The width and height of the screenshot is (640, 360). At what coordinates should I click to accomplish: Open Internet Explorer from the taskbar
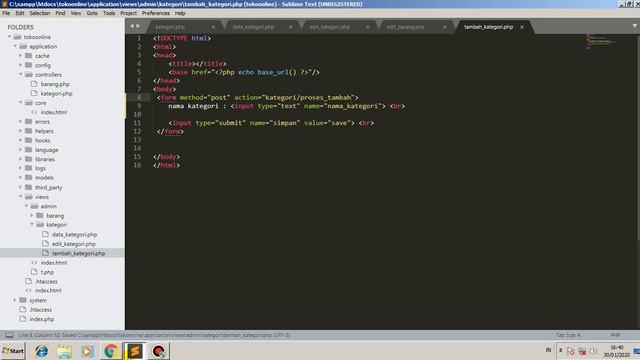(x=41, y=351)
